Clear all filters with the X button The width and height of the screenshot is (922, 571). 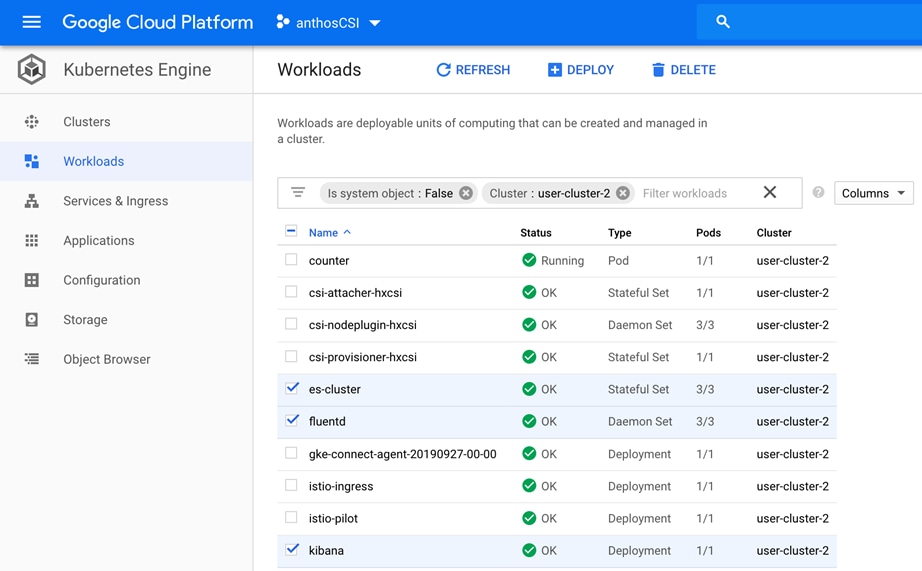(770, 192)
